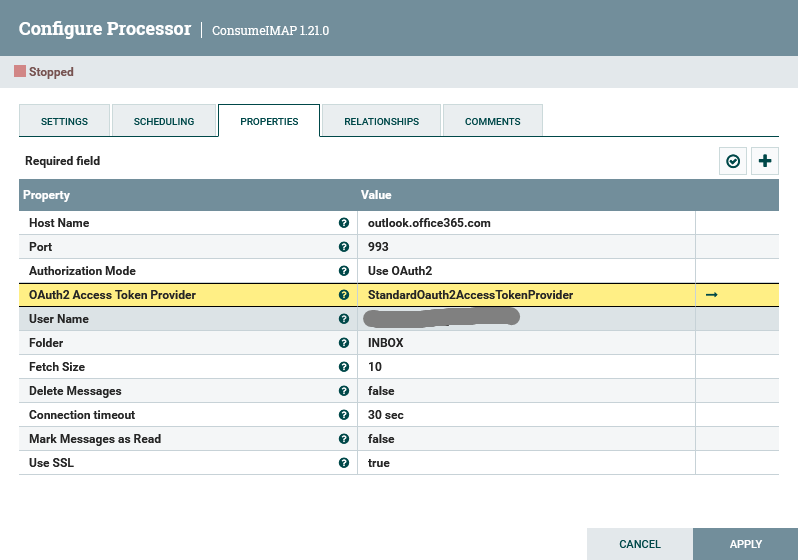Image resolution: width=798 pixels, height=560 pixels.
Task: Select the Authorization Mode property label
Action: (82, 271)
